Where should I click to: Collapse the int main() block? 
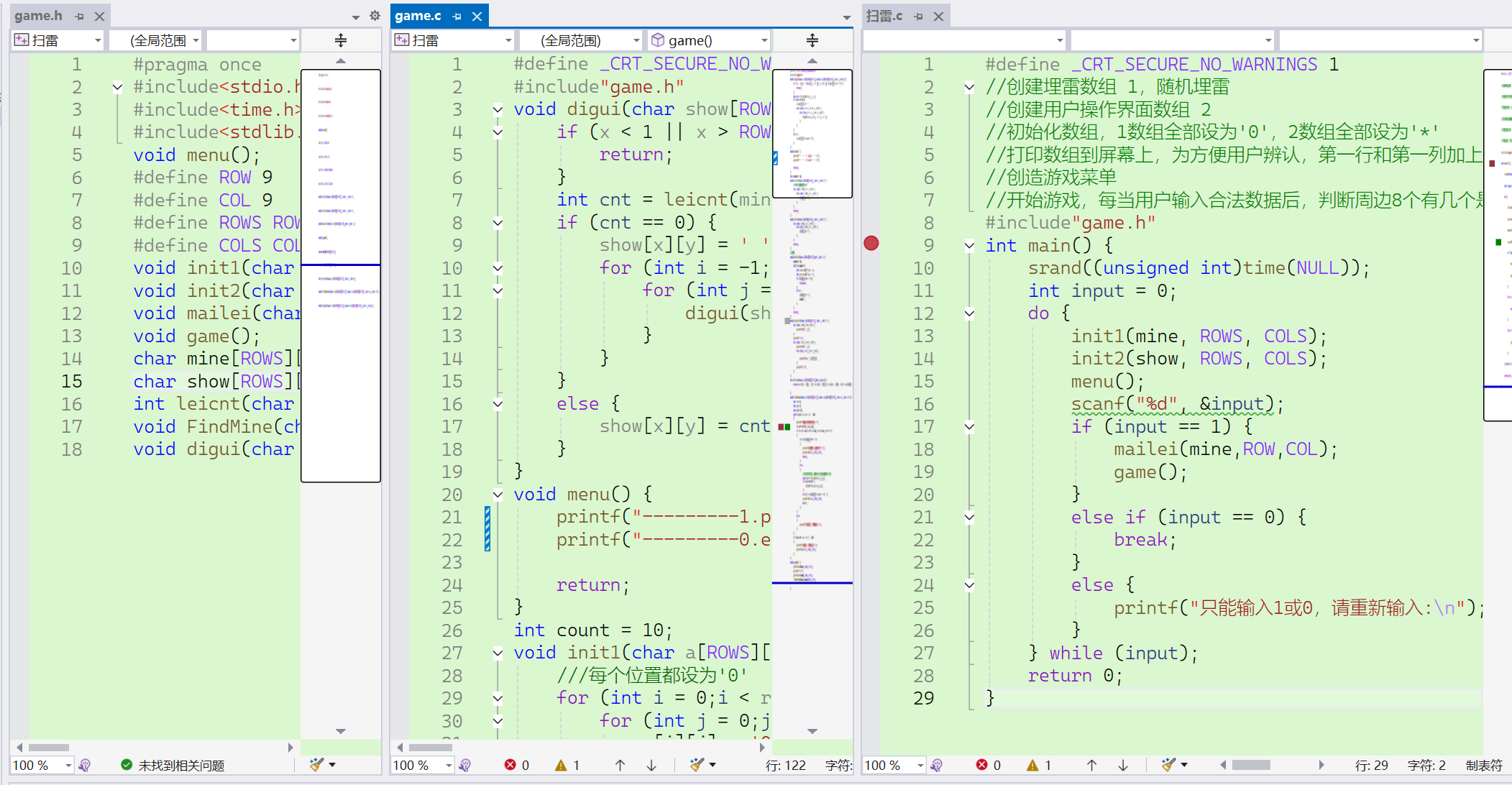tap(969, 246)
